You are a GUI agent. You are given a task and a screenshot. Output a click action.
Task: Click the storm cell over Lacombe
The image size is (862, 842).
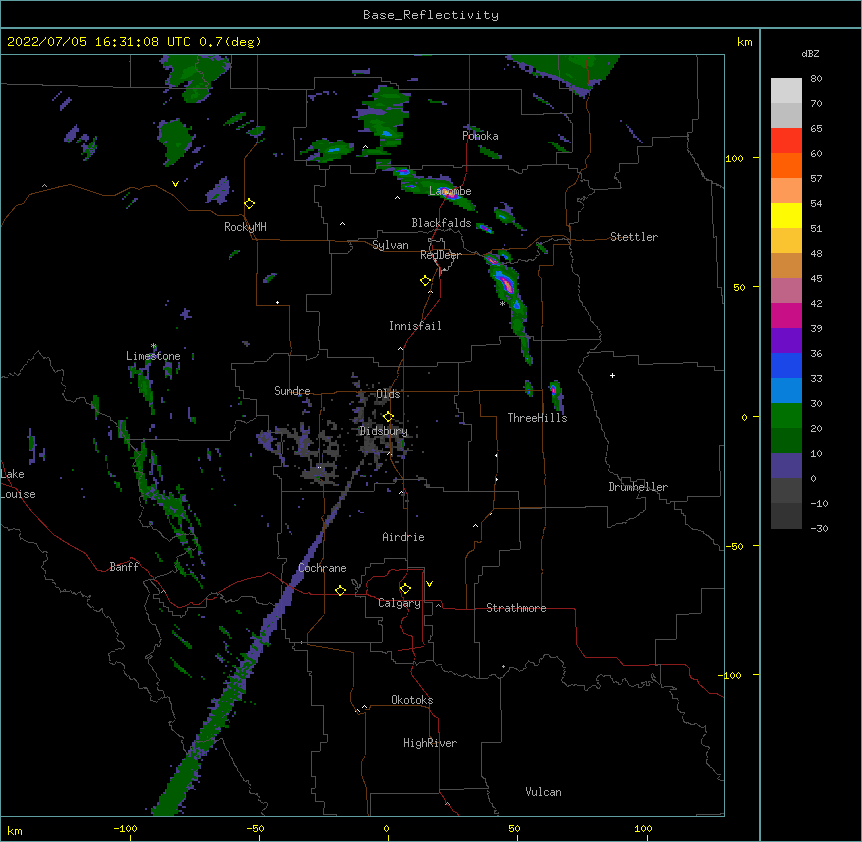point(448,192)
